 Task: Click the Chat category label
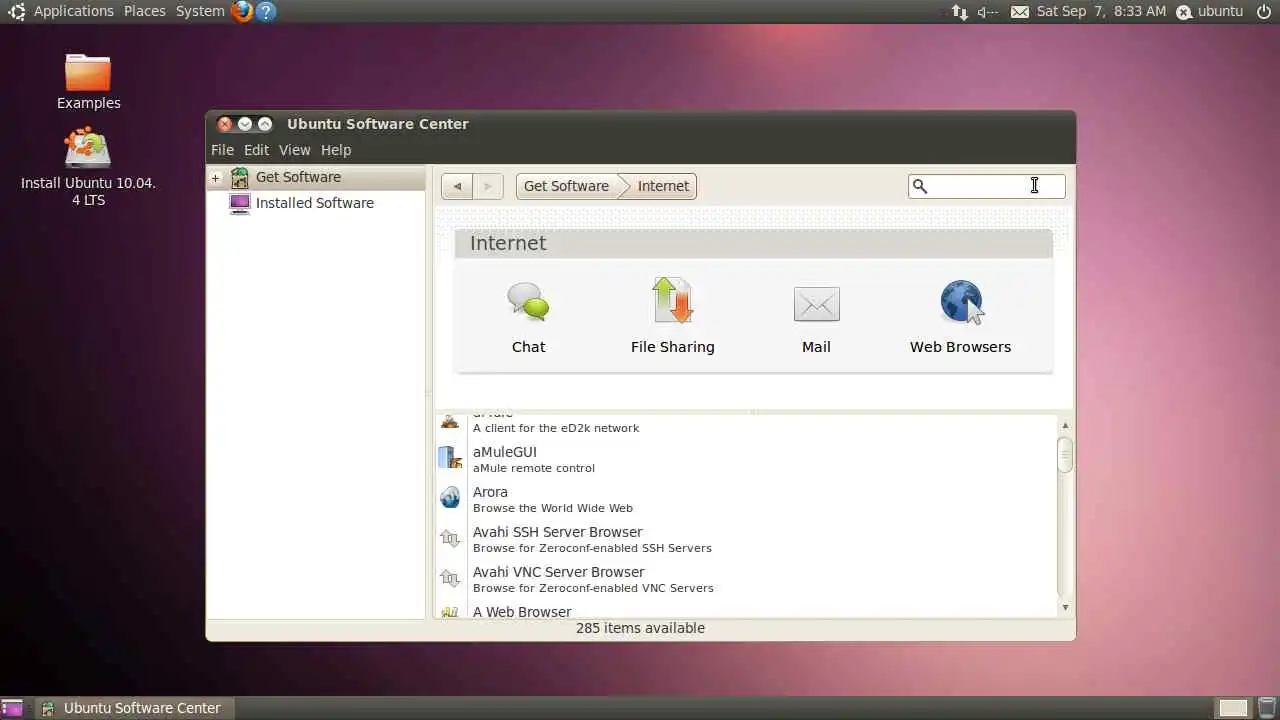(528, 347)
